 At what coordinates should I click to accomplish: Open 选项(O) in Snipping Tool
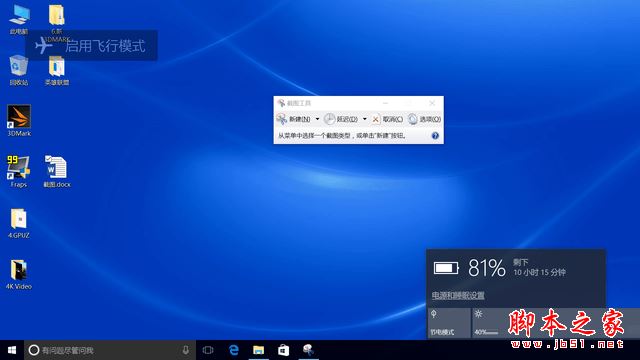pos(424,119)
